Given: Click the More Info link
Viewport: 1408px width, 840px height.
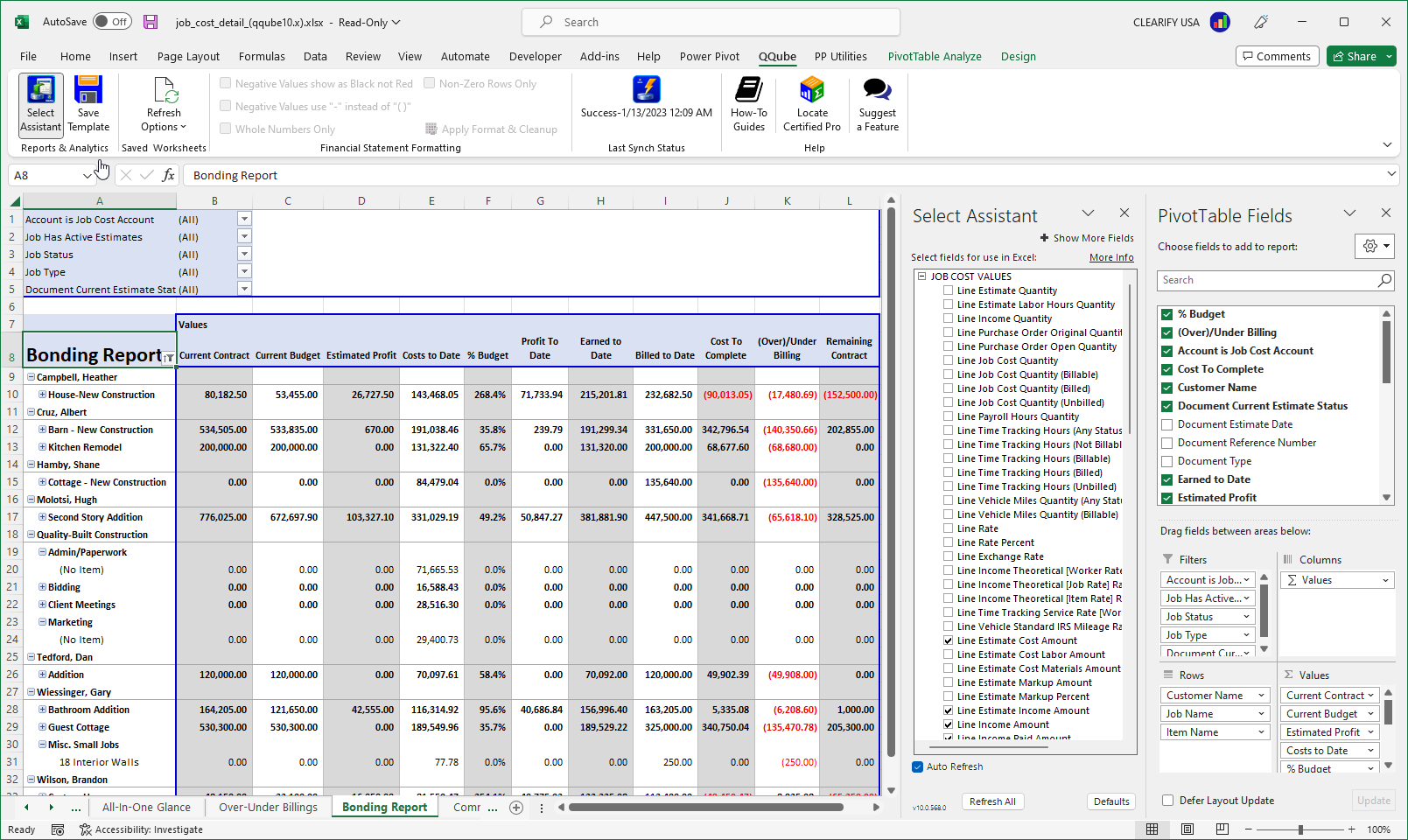Looking at the screenshot, I should (x=1111, y=256).
